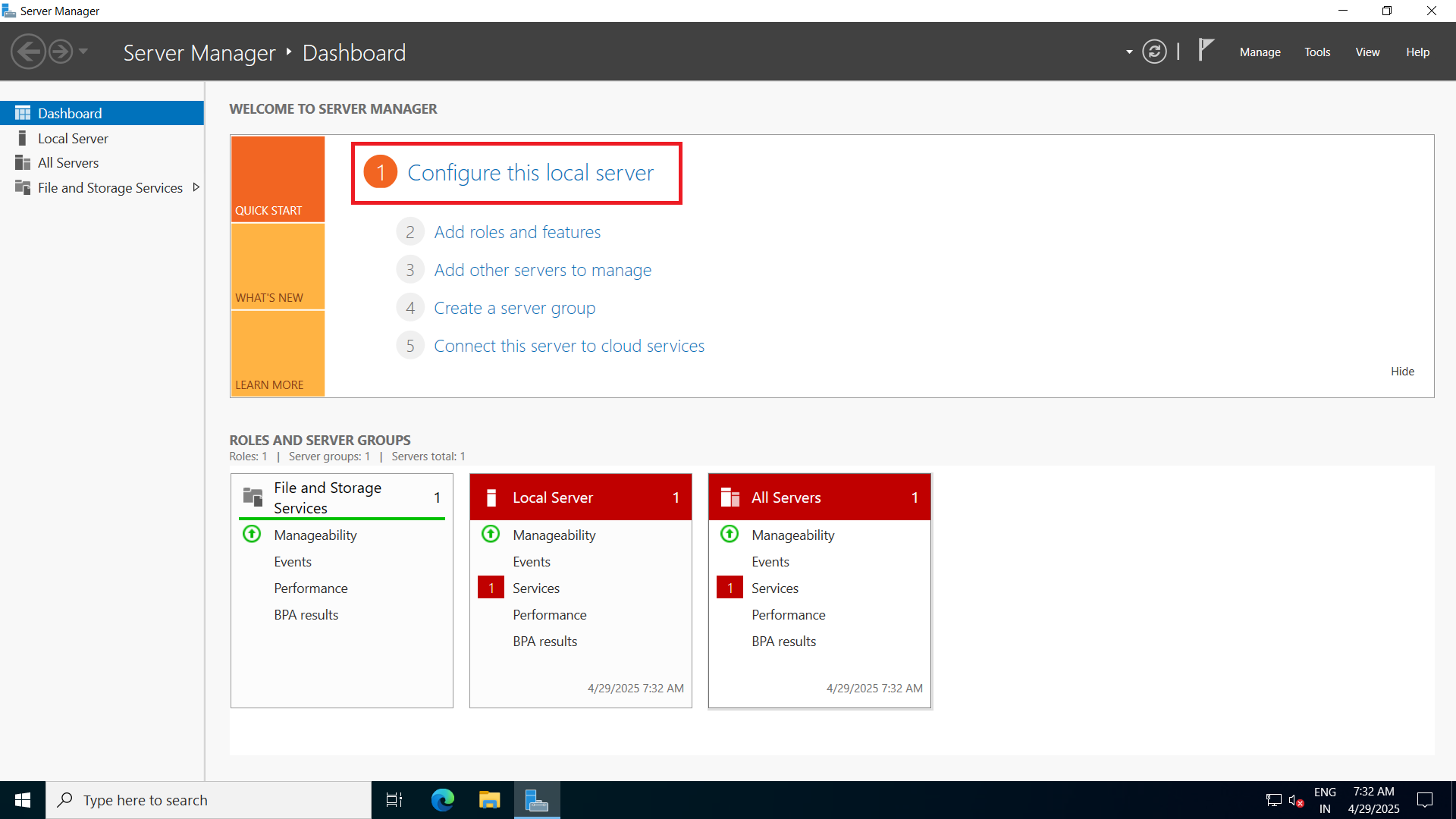Click Performance in File and Storage tile

[311, 588]
